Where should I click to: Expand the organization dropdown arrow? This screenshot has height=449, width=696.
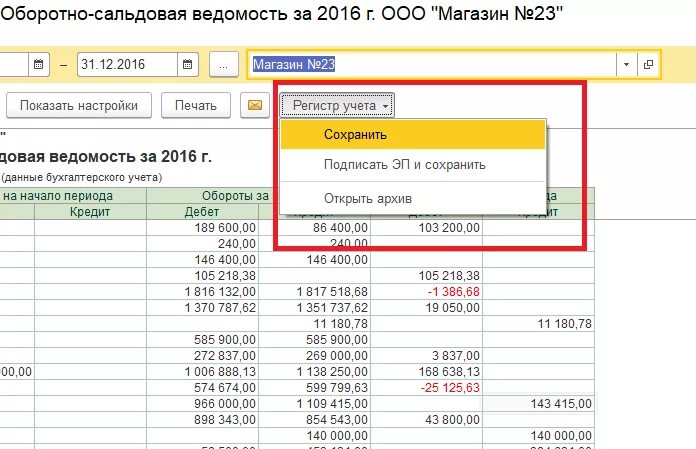626,64
